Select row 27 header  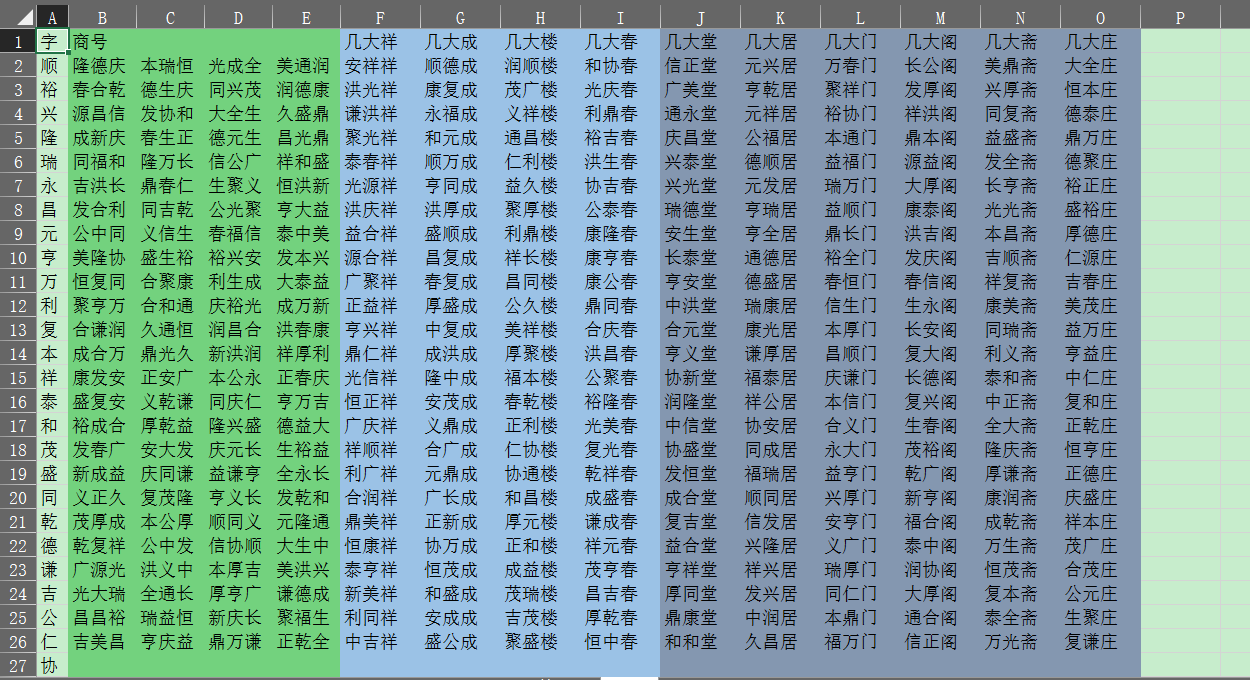pyautogui.click(x=18, y=666)
